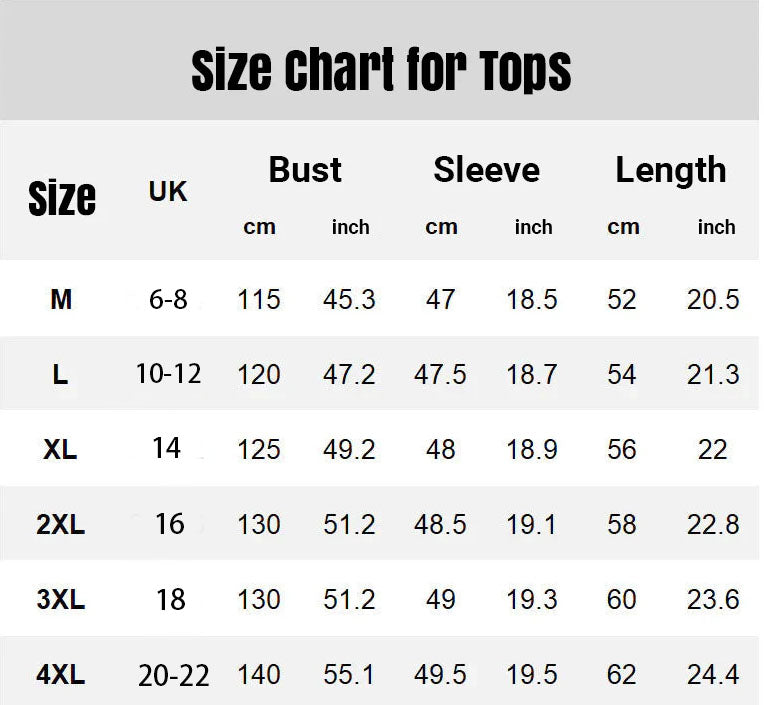Click the Sleeve column heading

coord(486,170)
